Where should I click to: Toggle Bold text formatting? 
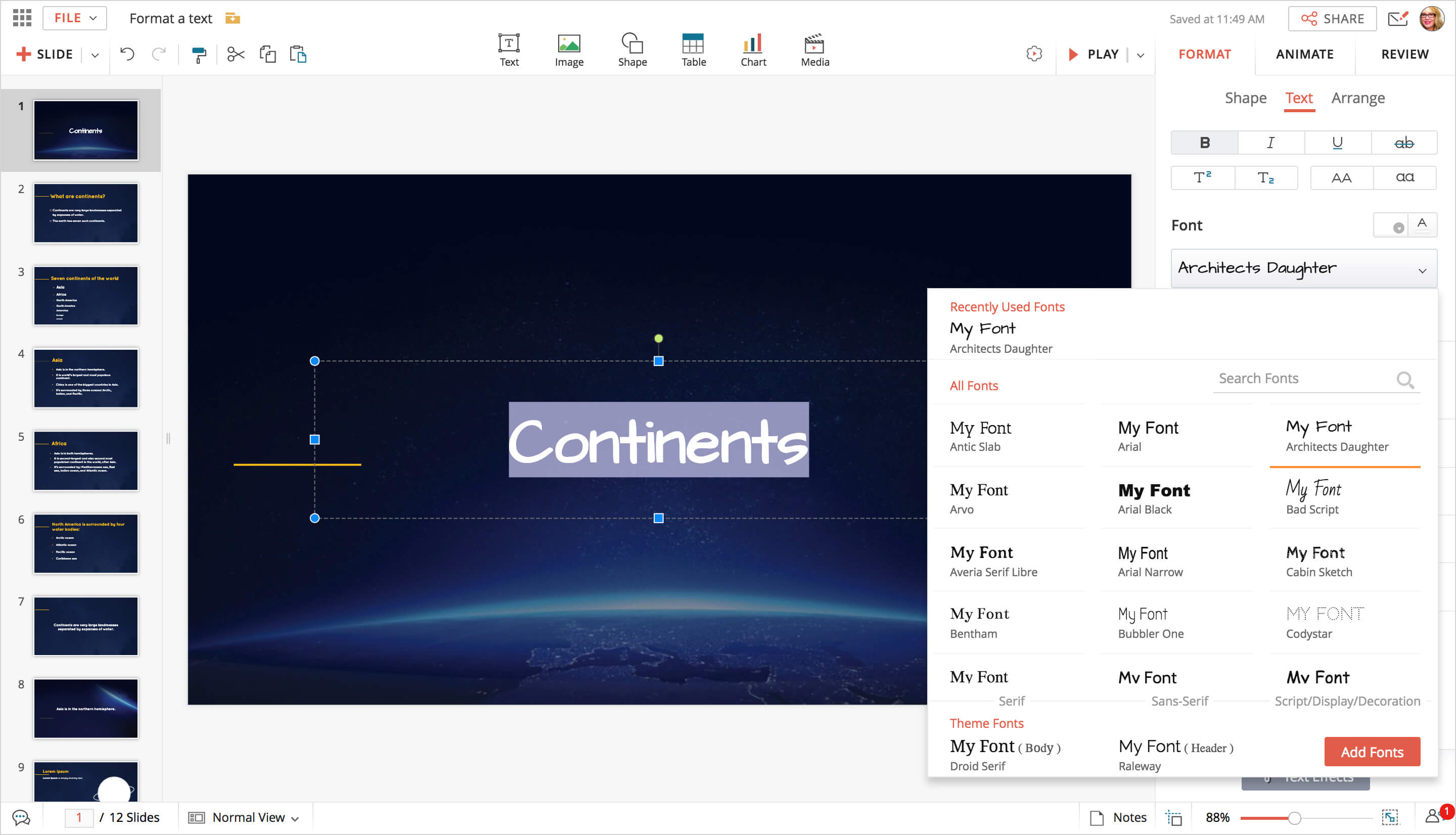pos(1204,143)
